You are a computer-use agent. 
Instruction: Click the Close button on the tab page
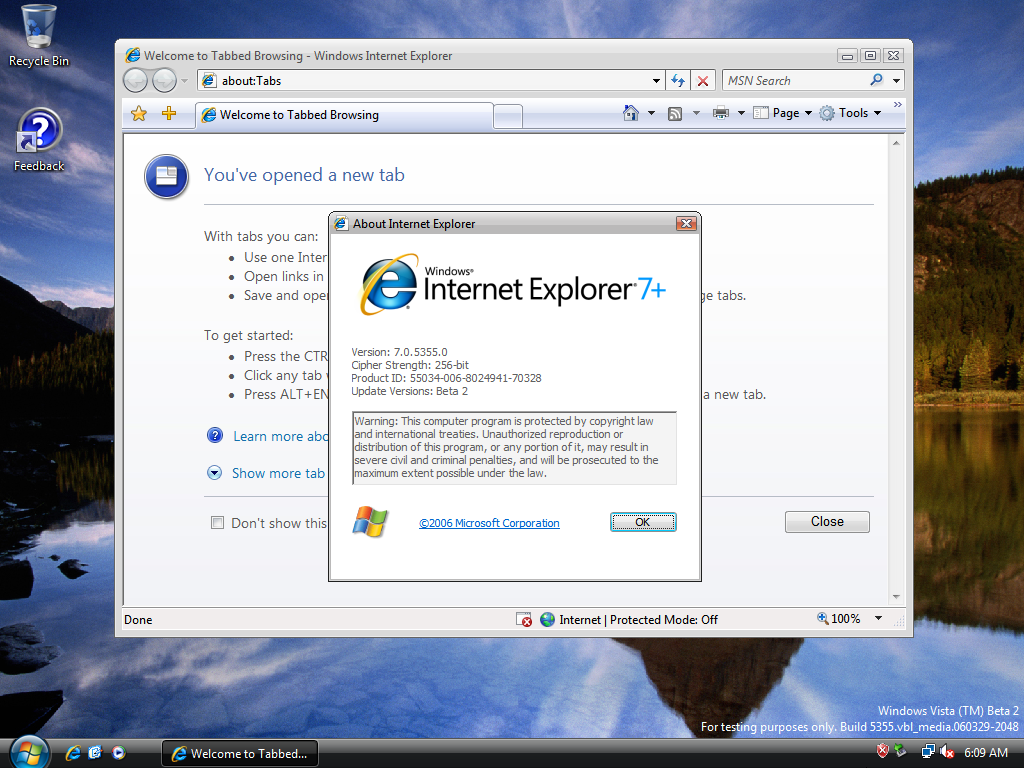(x=827, y=521)
